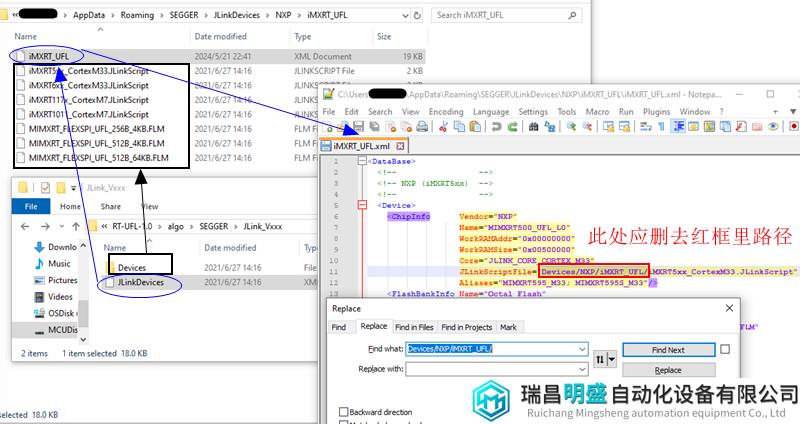Click Refresh button in iMXRT_UFL explorer
The height and width of the screenshot is (424, 800).
click(417, 15)
